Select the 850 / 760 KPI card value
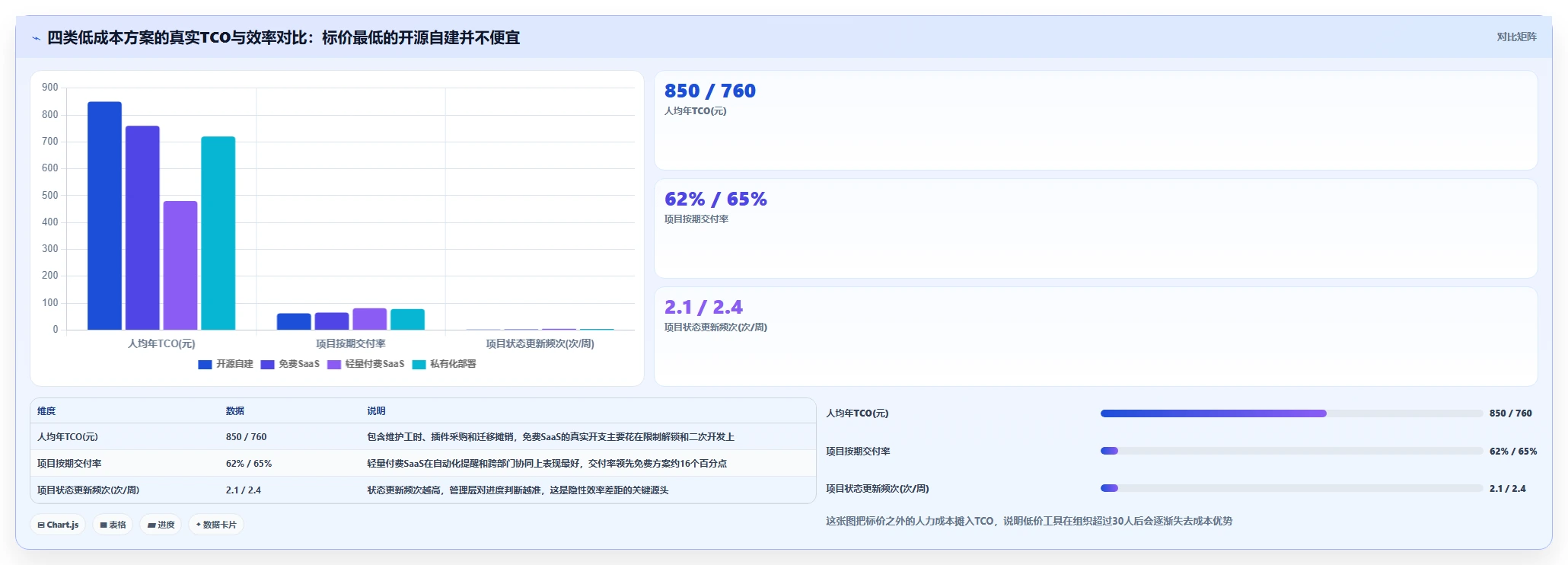The height and width of the screenshot is (565, 1568). (x=709, y=91)
